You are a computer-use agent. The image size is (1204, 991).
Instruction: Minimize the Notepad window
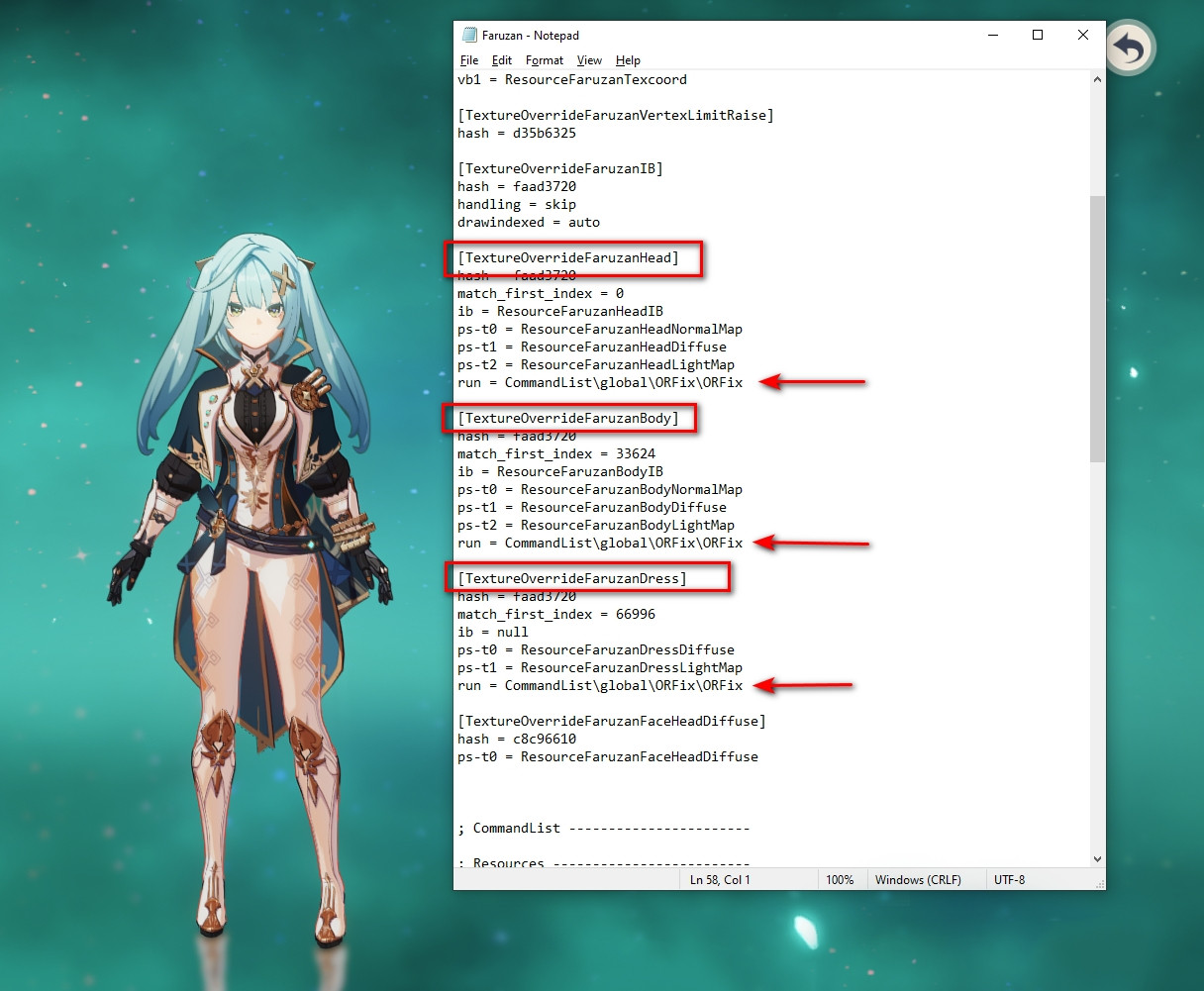[993, 35]
